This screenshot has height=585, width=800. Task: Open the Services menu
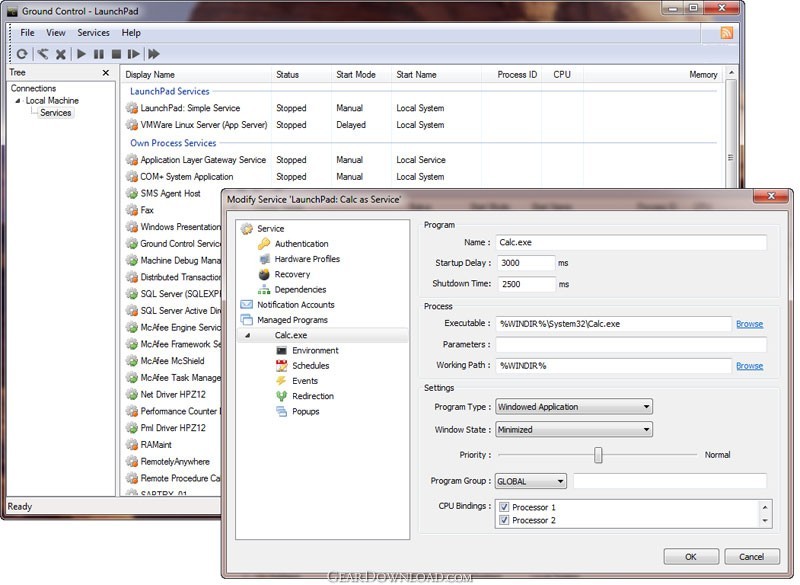point(93,33)
